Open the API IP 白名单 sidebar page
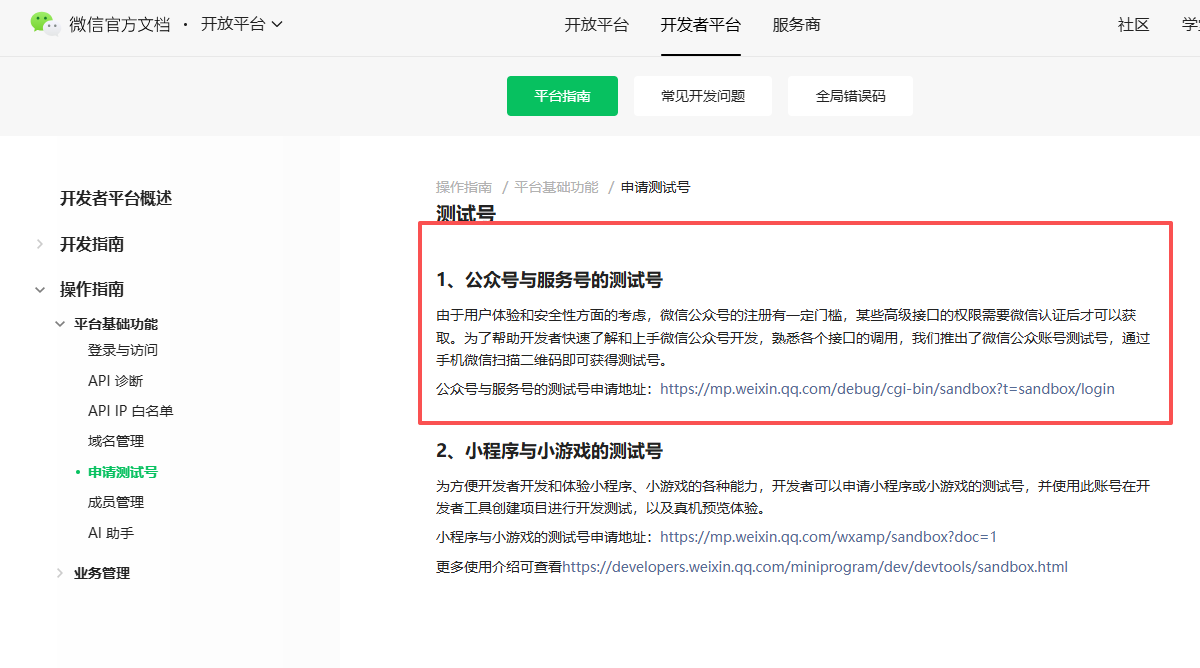The image size is (1200, 668). (131, 411)
